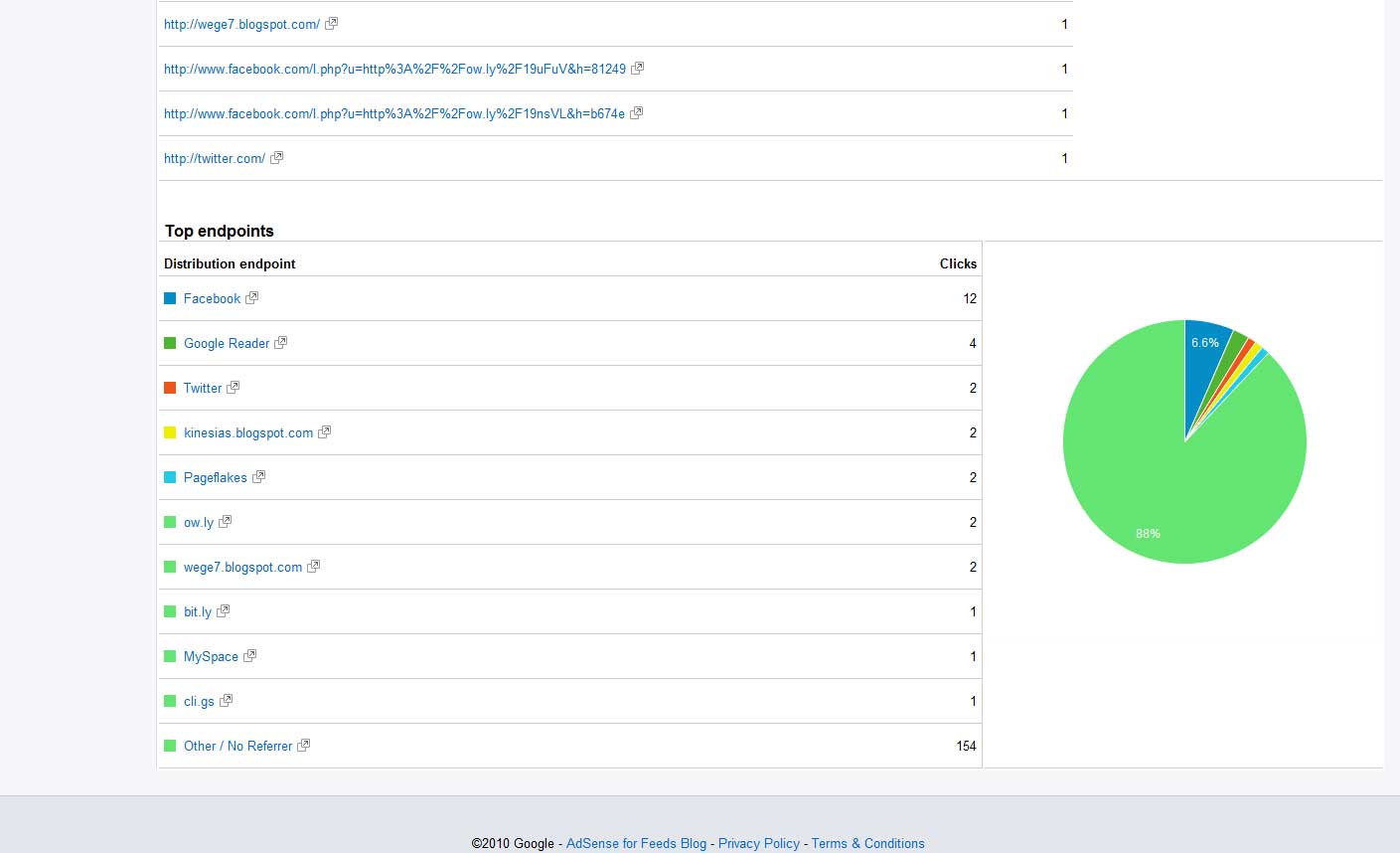Viewport: 1400px width, 853px height.
Task: Click the external-link icon beside ow.ly
Action: [224, 522]
